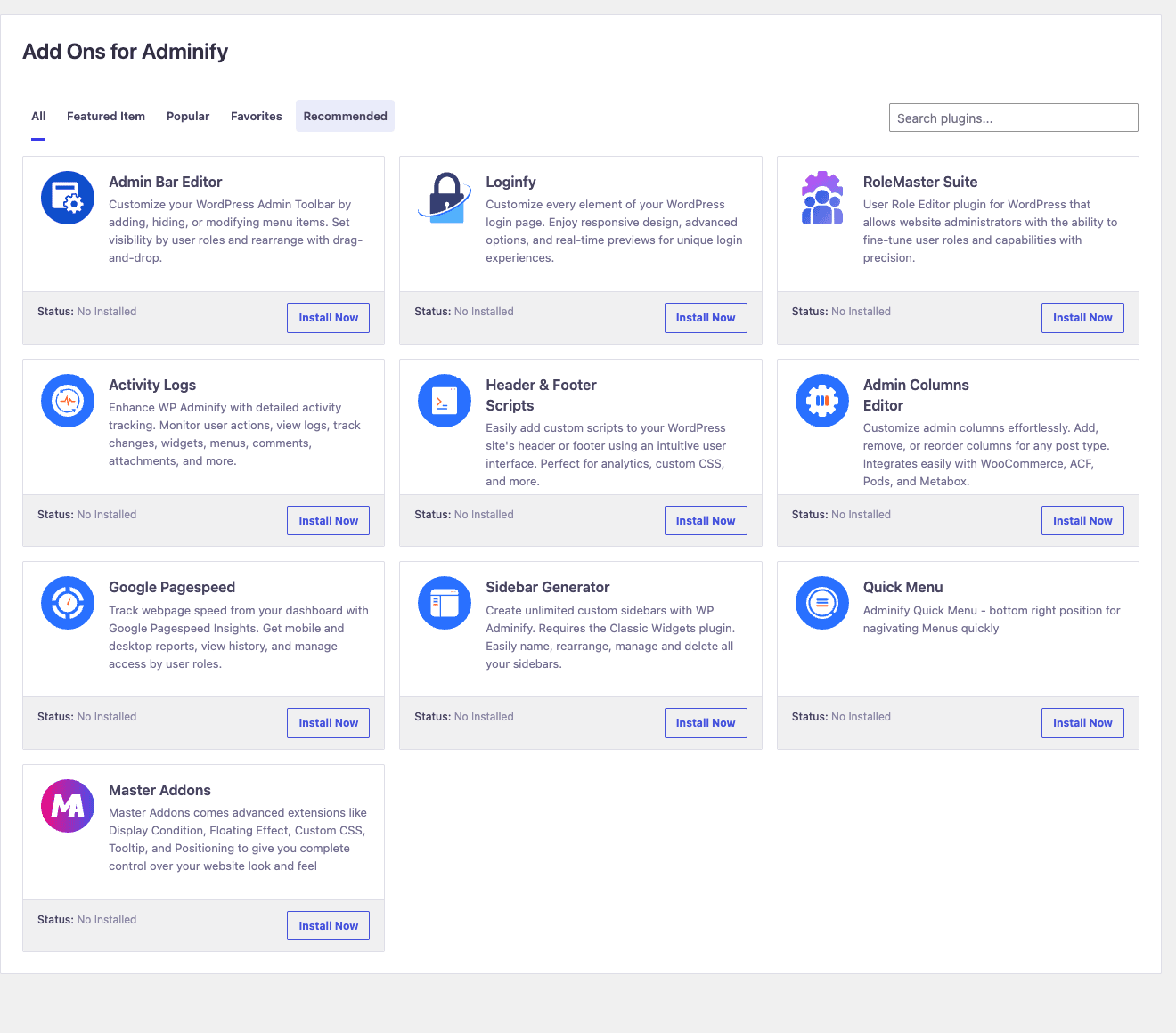Install the Admin Bar Editor add-on

coord(328,318)
